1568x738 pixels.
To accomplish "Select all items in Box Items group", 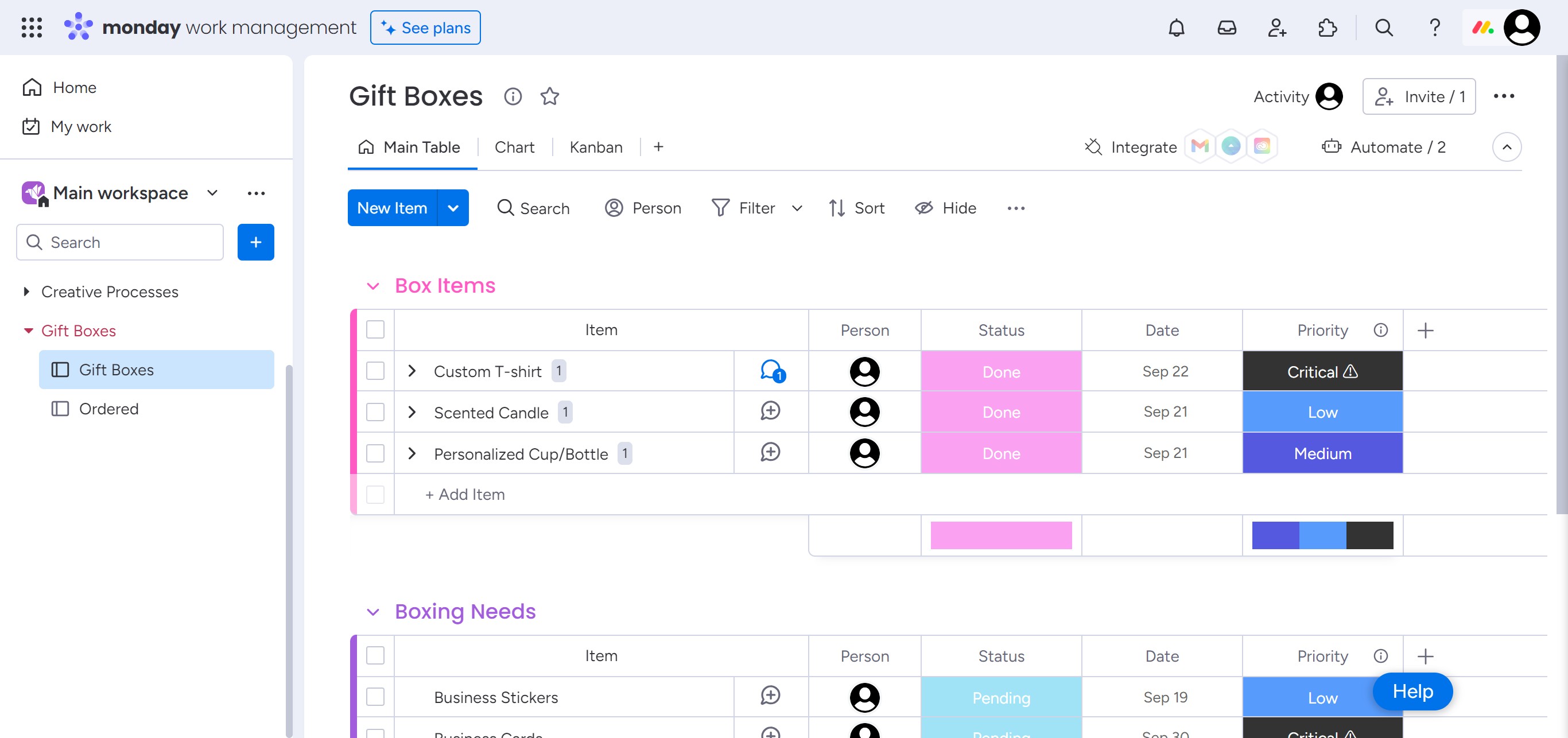I will [375, 330].
